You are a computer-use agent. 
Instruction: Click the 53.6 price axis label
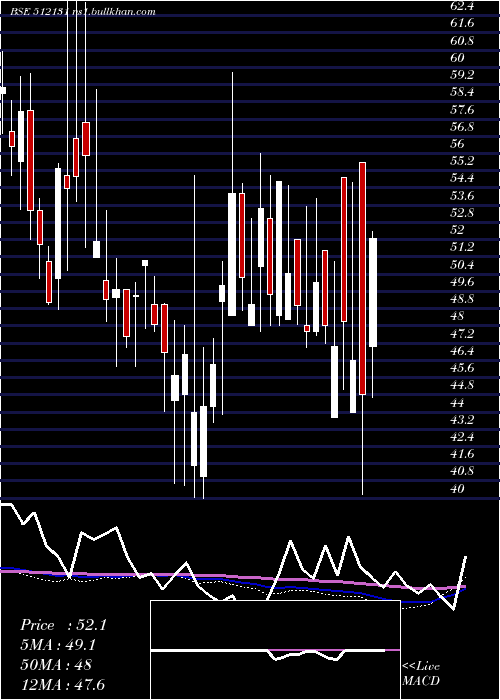462,196
